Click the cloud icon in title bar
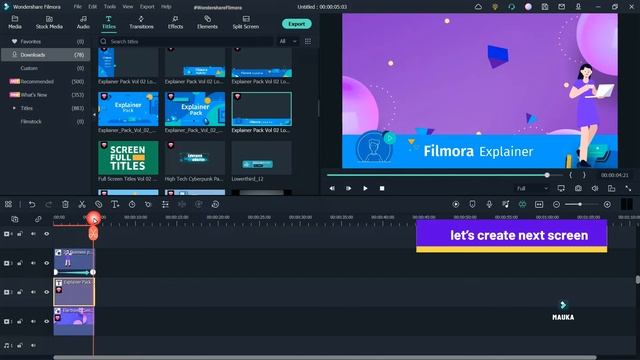The image size is (640, 360). point(478,7)
